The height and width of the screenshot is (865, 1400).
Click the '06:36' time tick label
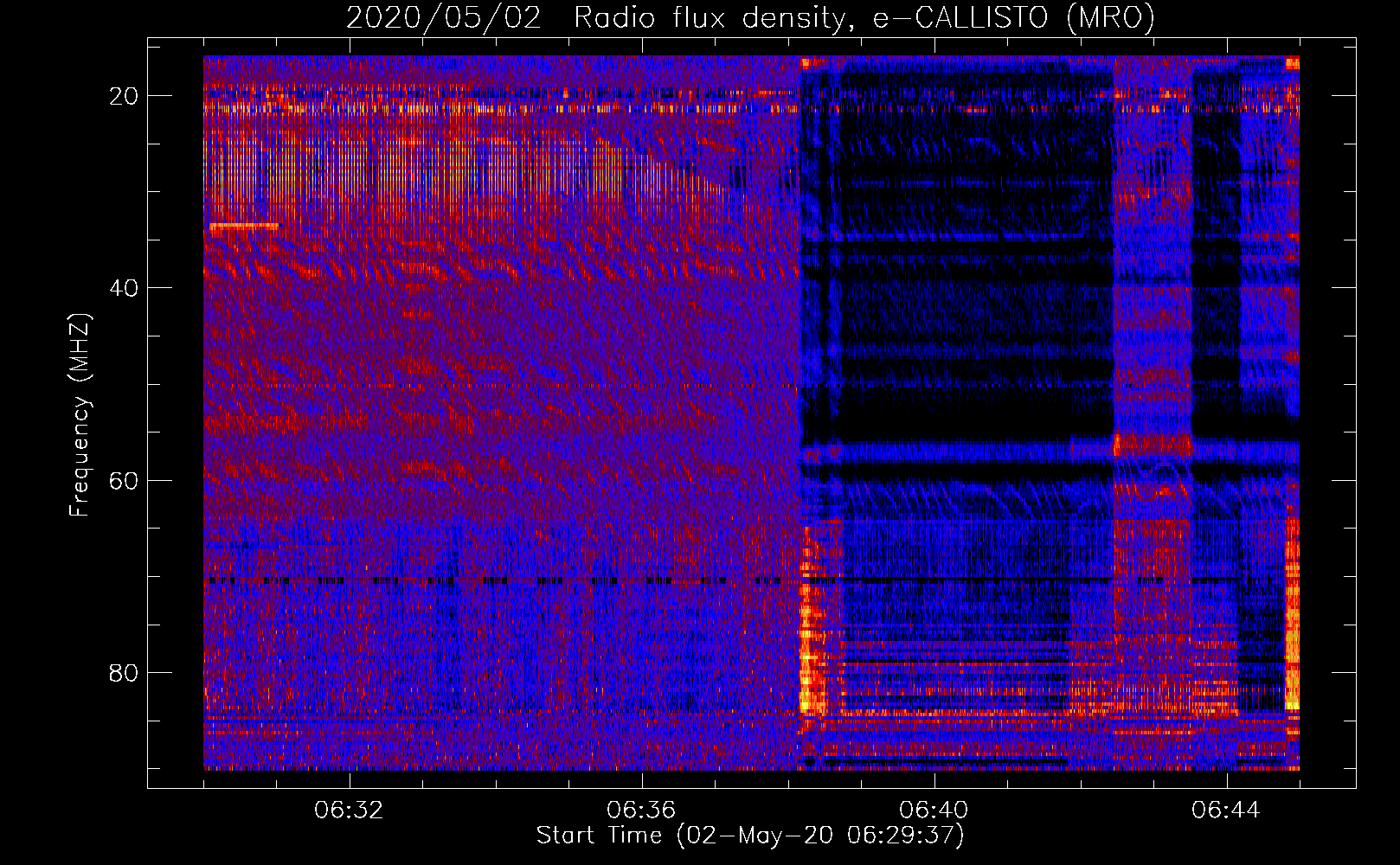coord(641,811)
